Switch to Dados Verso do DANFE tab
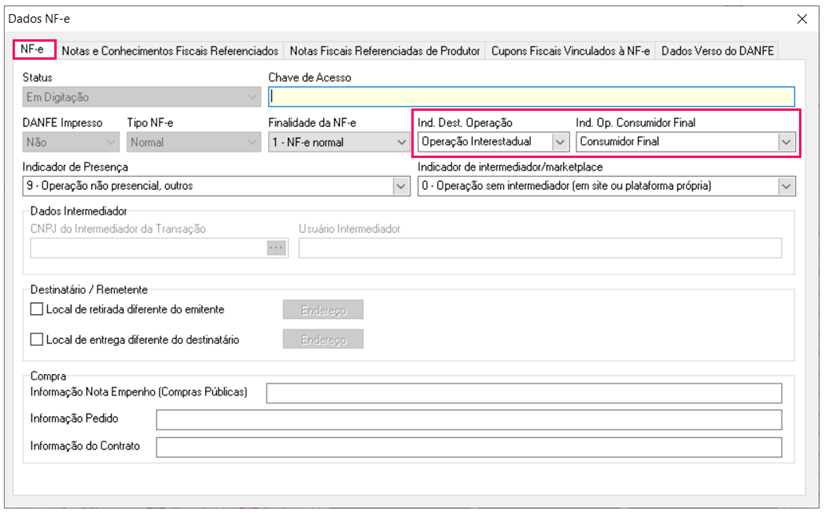 [x=717, y=50]
